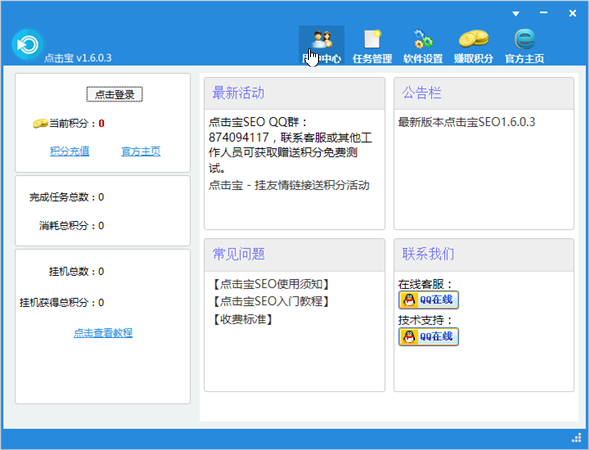Open 点击宝 - 挂友情链接送积分活动 link
This screenshot has width=589, height=450.
click(x=289, y=185)
